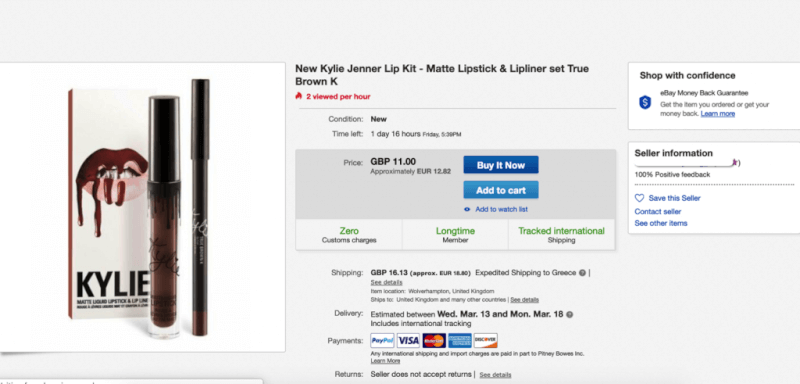Viewport: 800px width, 384px height.
Task: Open See details next to returns policy
Action: (495, 375)
